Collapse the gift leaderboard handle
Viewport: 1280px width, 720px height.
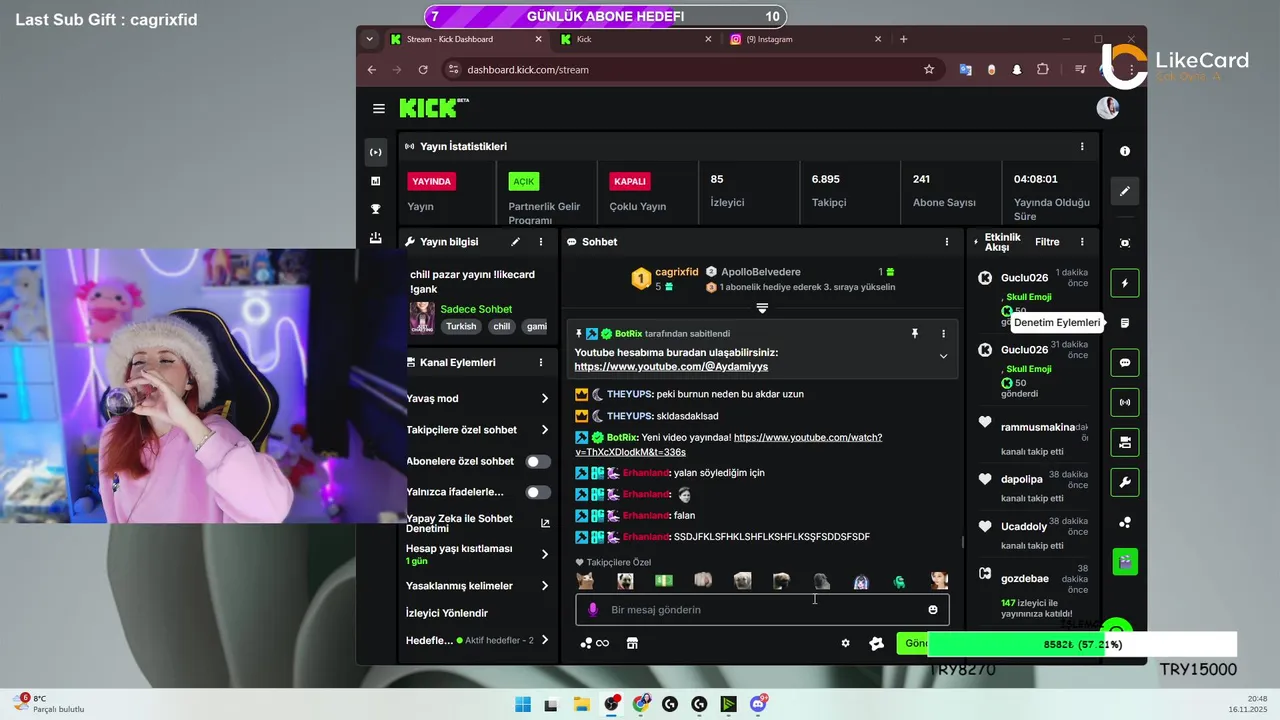point(762,308)
